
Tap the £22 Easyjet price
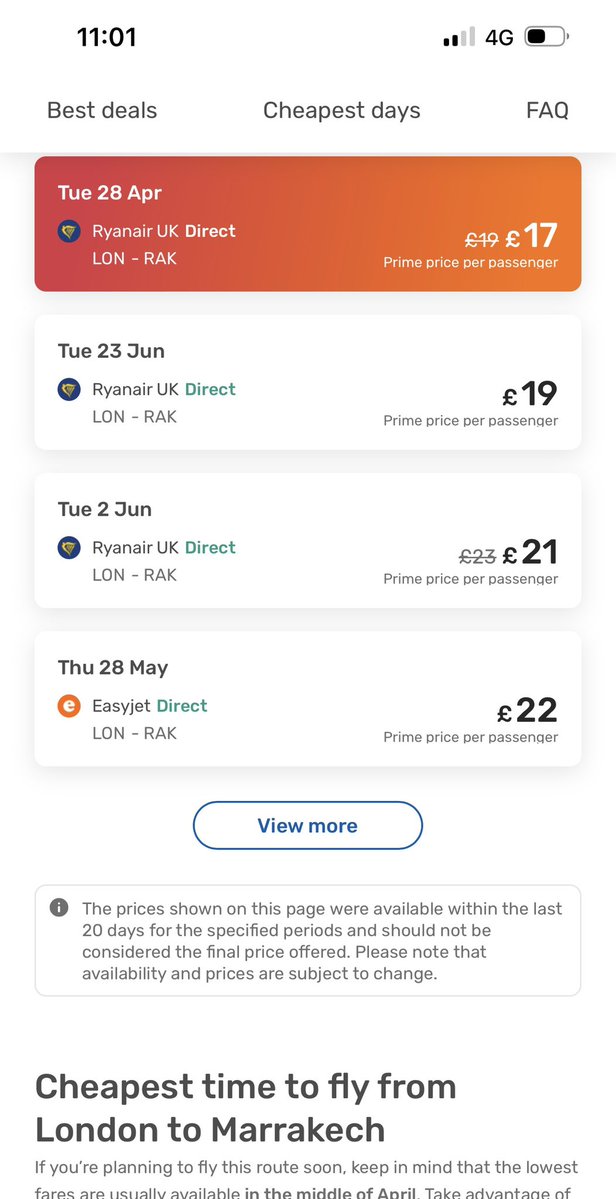[528, 711]
